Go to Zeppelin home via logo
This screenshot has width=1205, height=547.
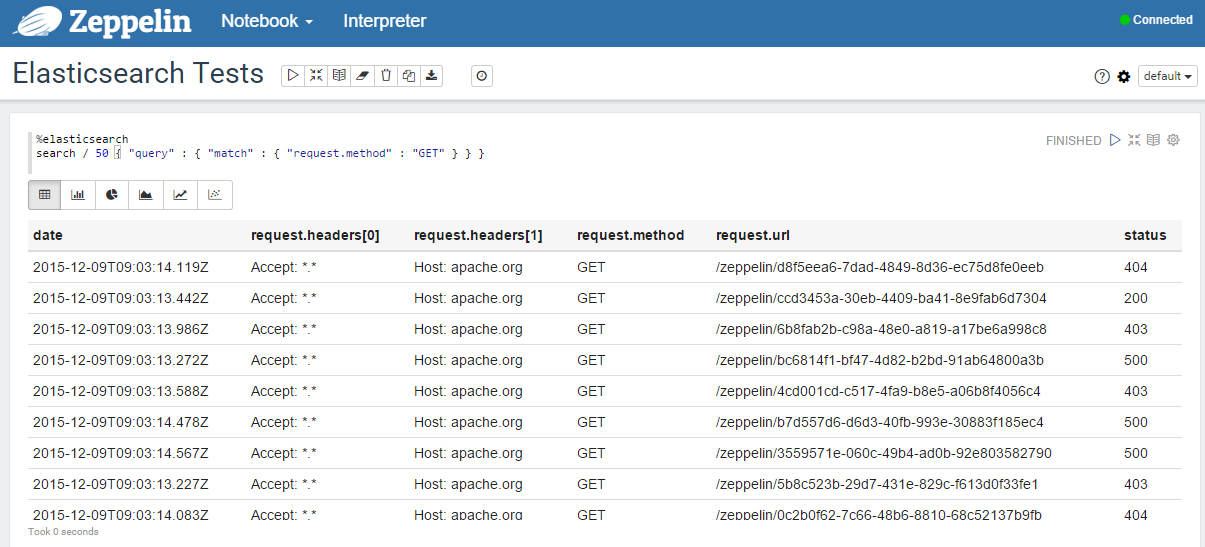[102, 21]
